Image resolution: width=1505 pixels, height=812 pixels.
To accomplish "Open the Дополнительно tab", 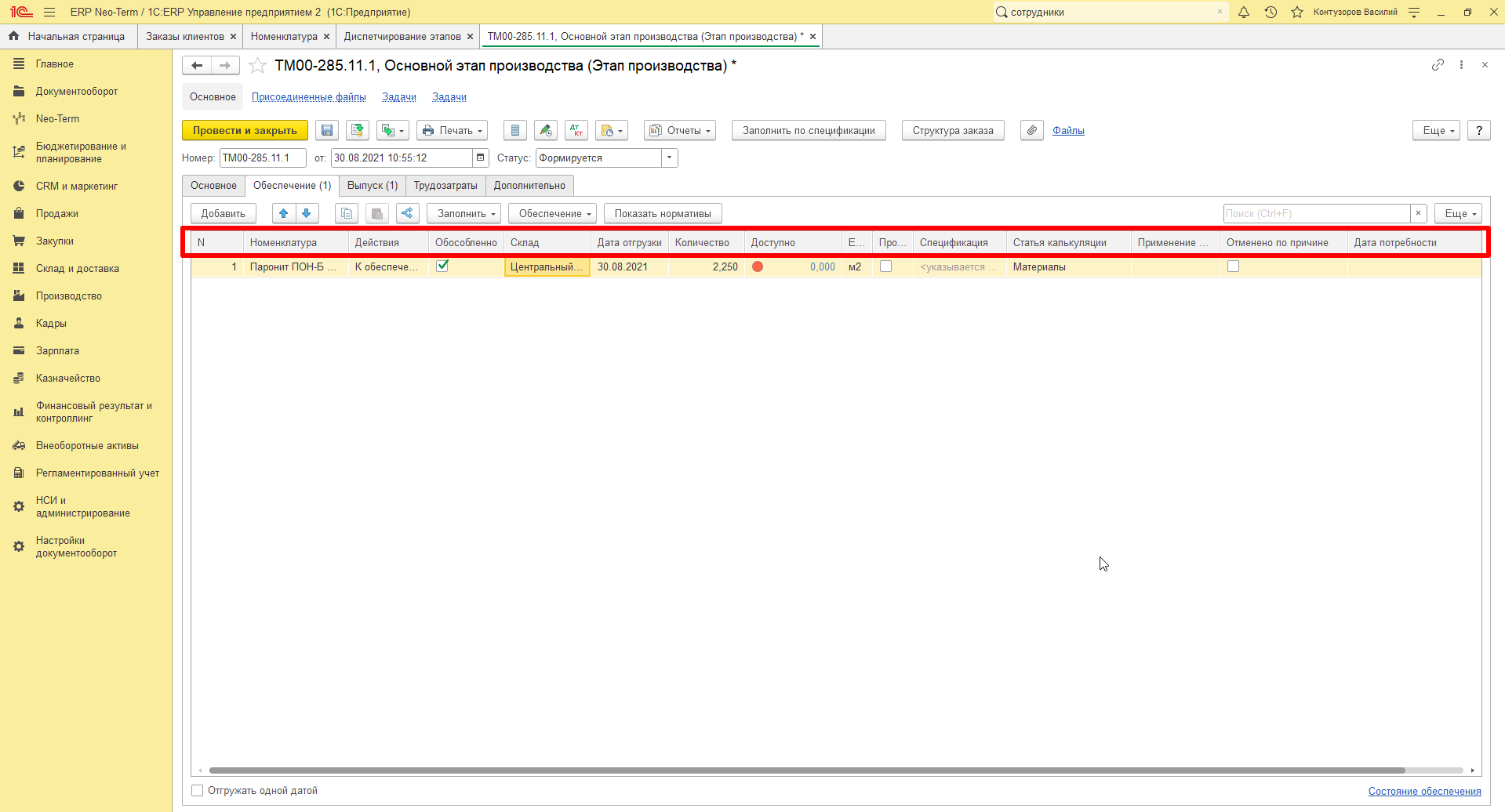I will 529,186.
